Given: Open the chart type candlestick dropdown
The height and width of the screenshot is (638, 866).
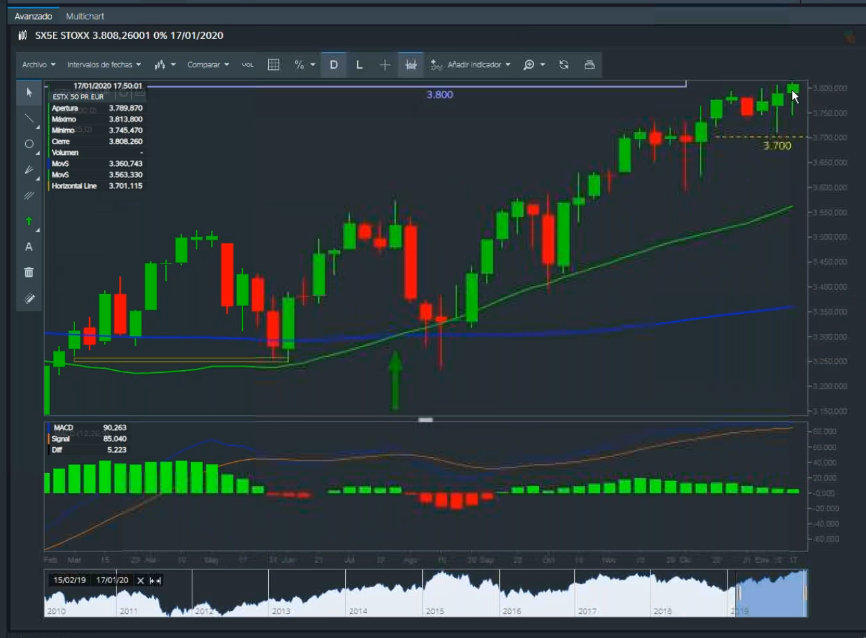Looking at the screenshot, I should coord(165,65).
